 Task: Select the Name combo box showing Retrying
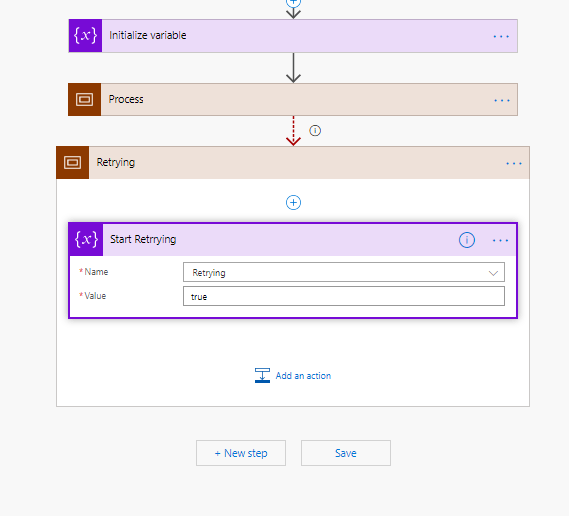(x=344, y=272)
